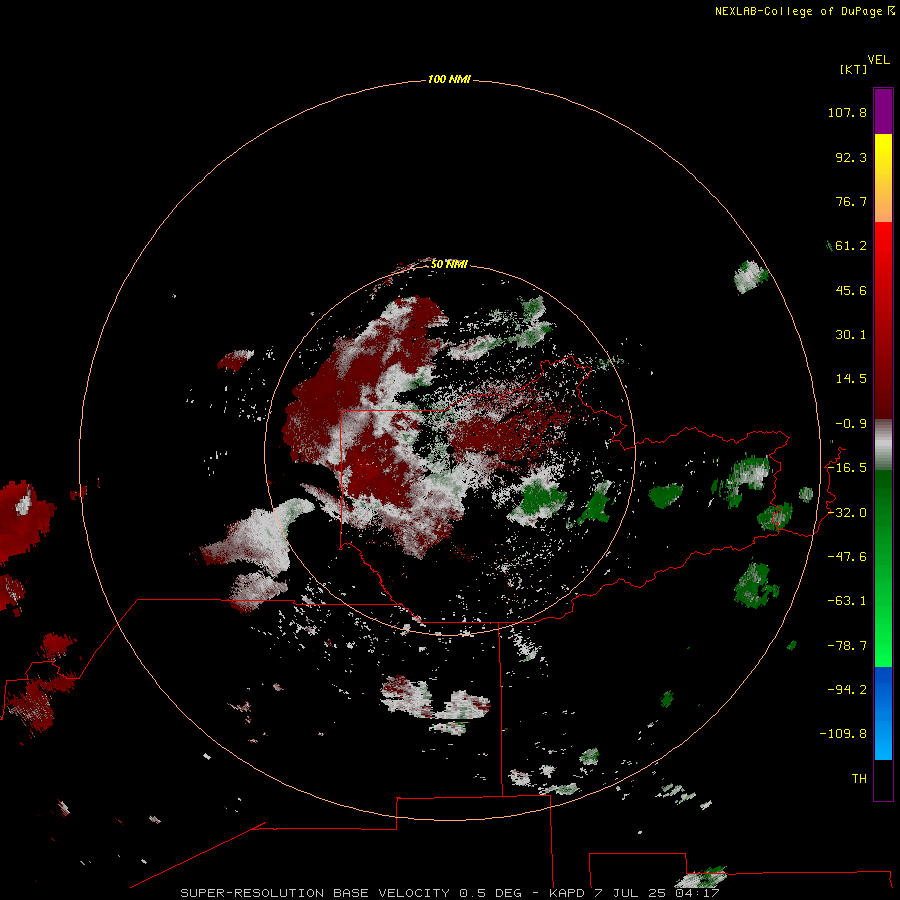Image resolution: width=900 pixels, height=900 pixels.
Task: Click the green segment of the color bar
Action: click(x=883, y=568)
